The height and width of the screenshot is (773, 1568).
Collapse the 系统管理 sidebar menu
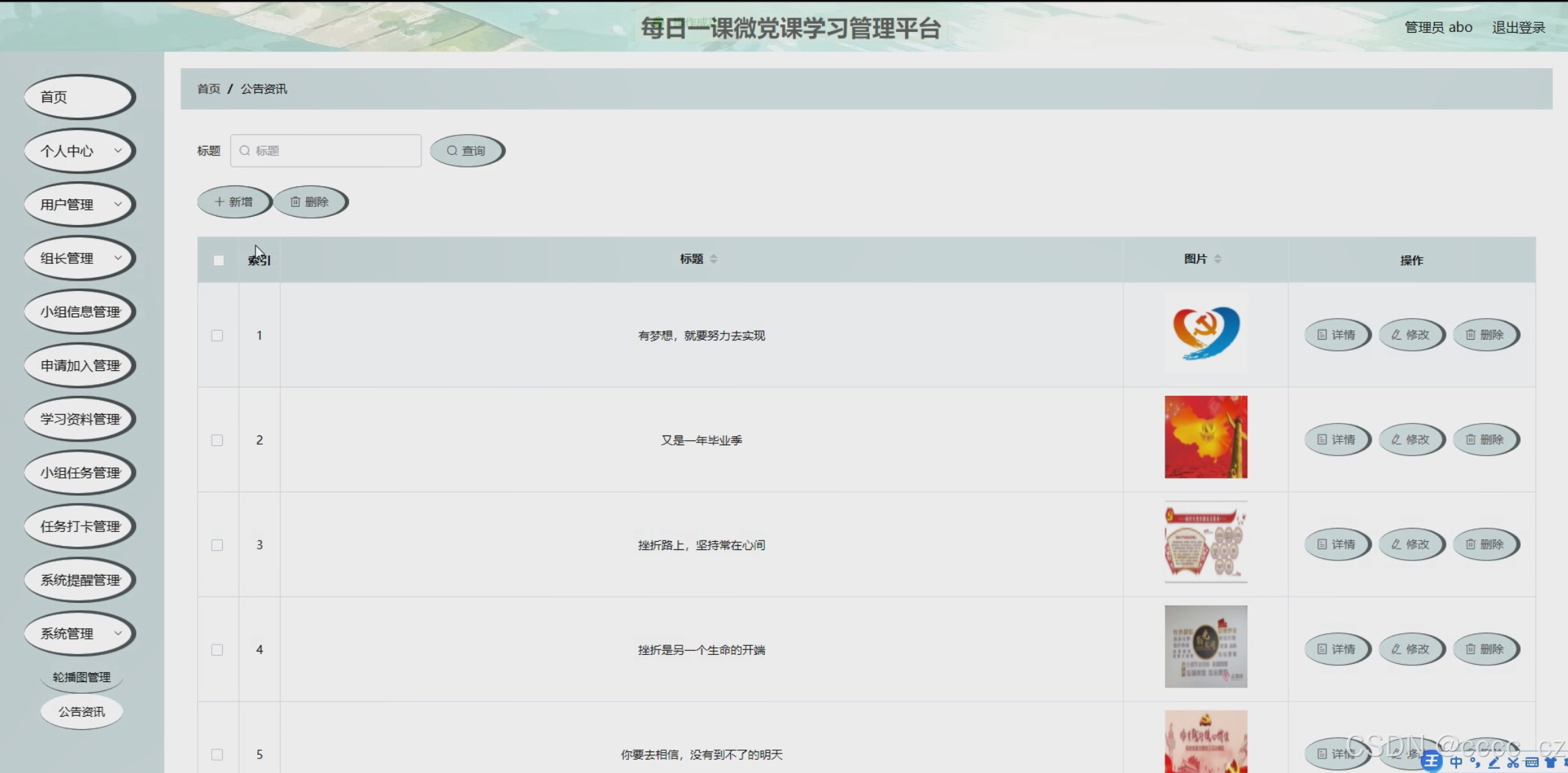(79, 633)
